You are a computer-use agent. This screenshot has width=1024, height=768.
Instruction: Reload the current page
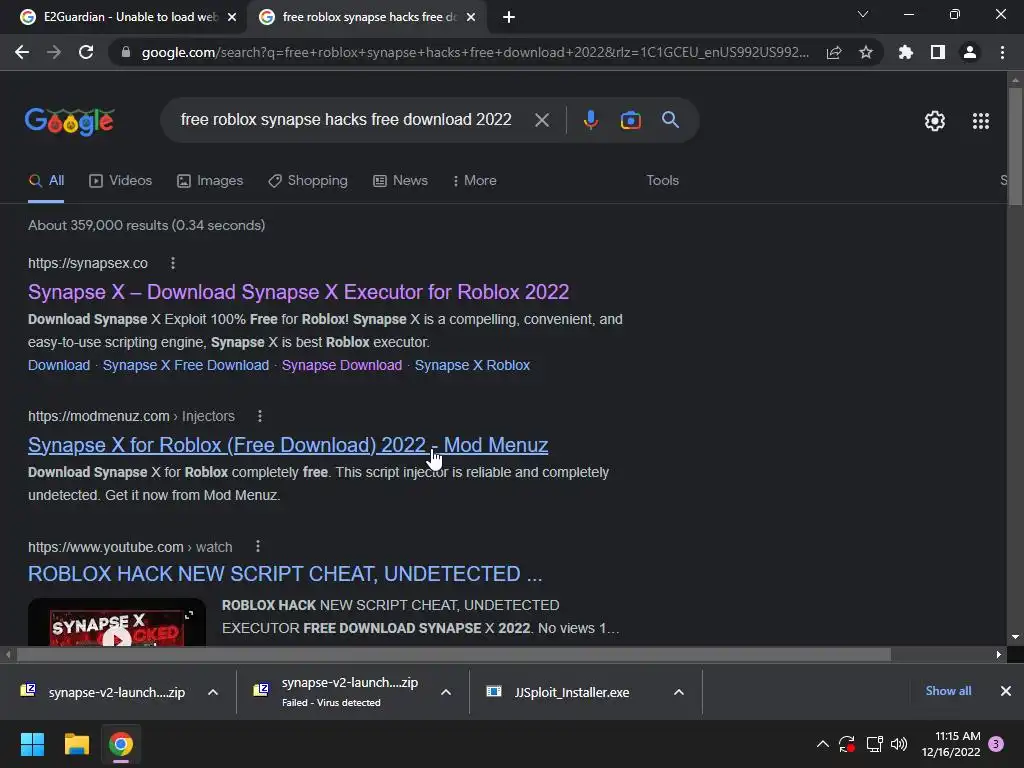coord(86,52)
